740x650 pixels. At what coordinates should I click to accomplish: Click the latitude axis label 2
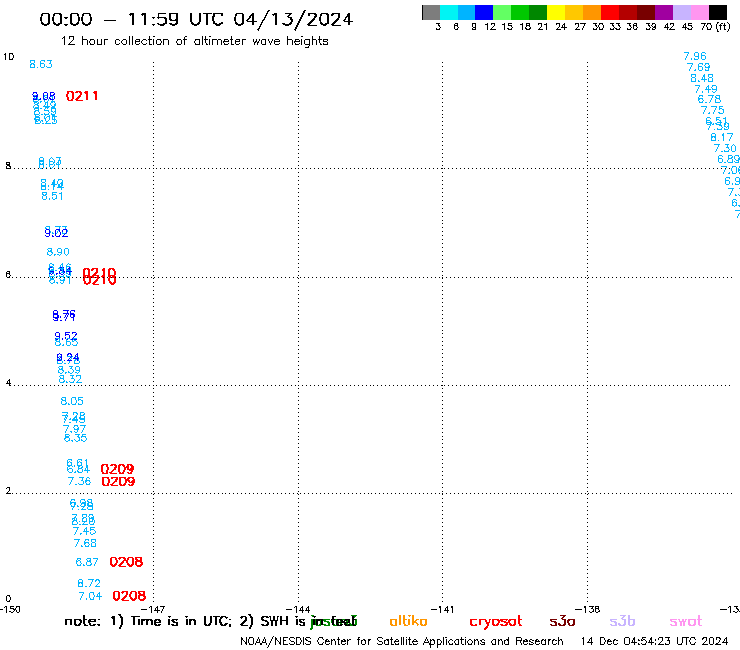(8, 491)
